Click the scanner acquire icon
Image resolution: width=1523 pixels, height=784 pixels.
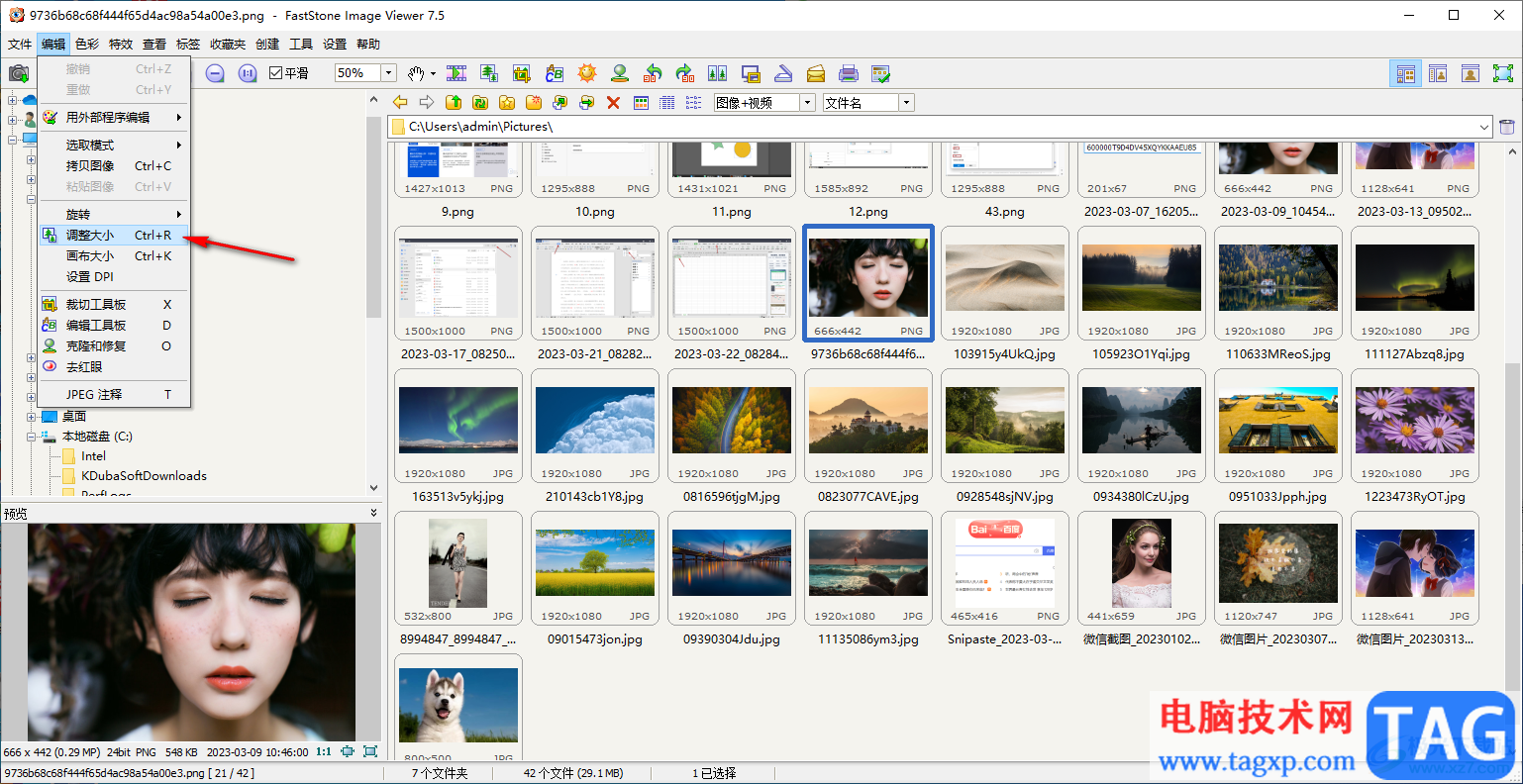783,73
